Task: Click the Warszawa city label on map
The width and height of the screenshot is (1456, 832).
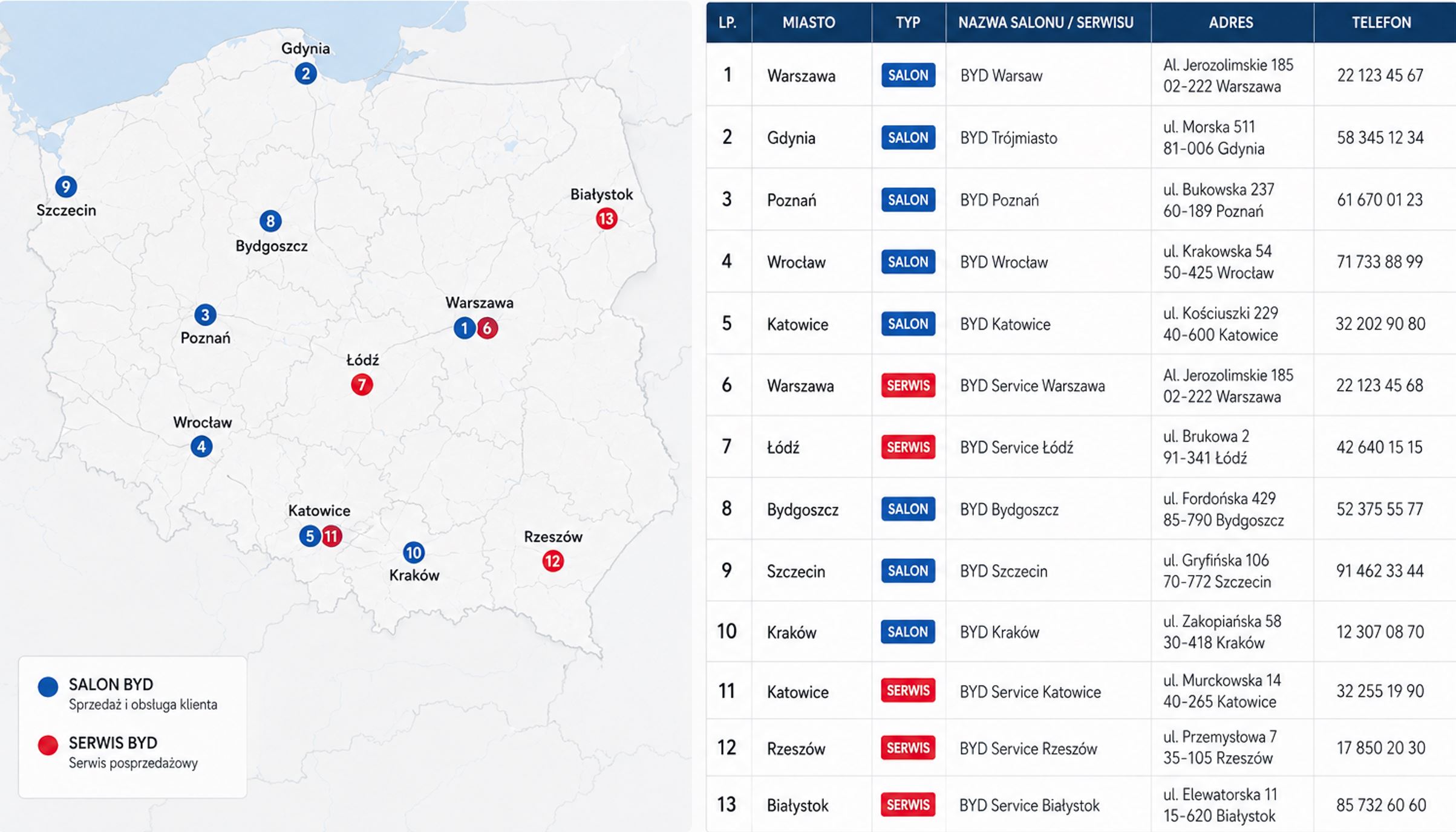Action: (479, 302)
